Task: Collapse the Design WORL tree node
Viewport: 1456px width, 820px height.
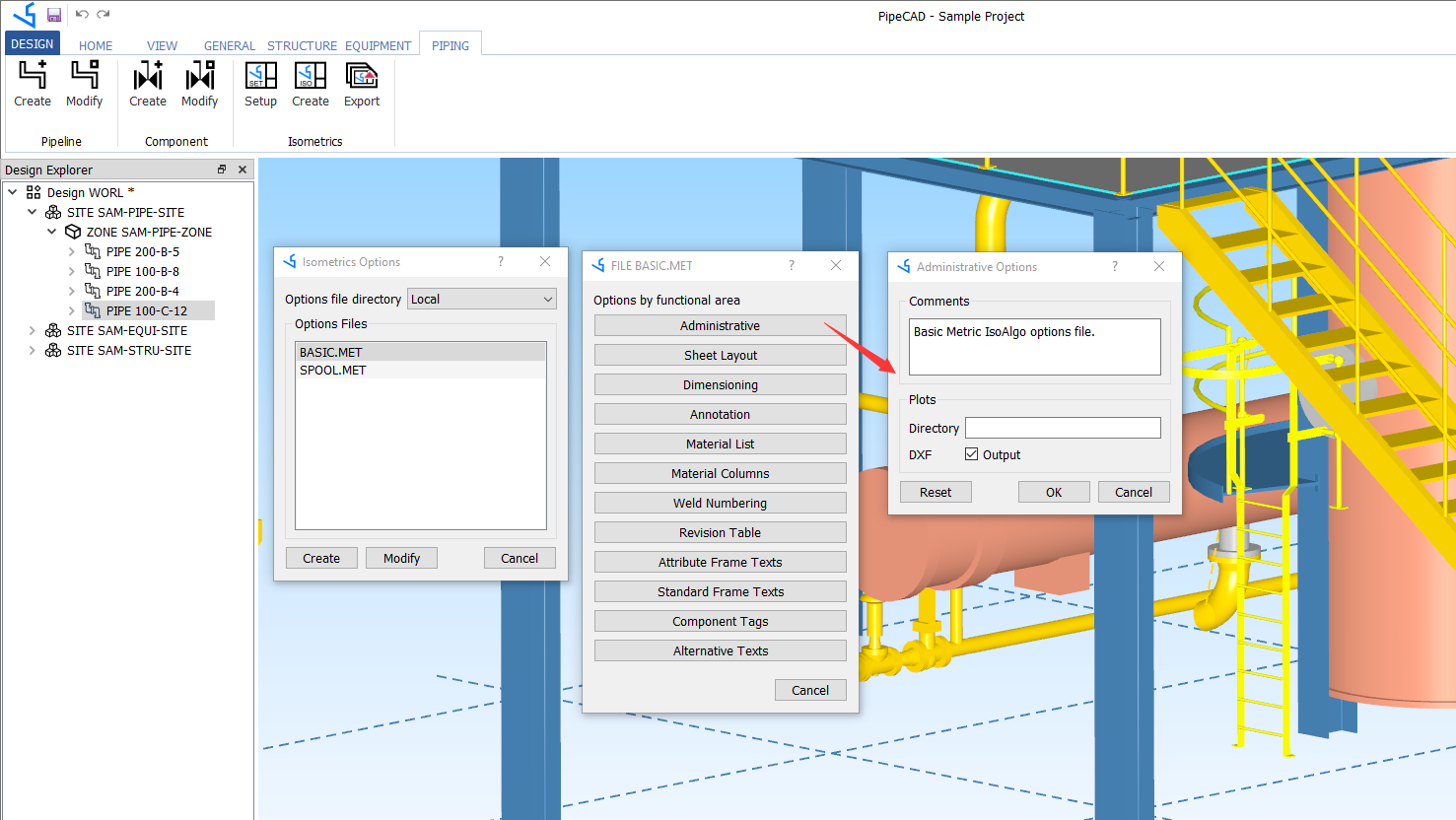Action: 13,192
